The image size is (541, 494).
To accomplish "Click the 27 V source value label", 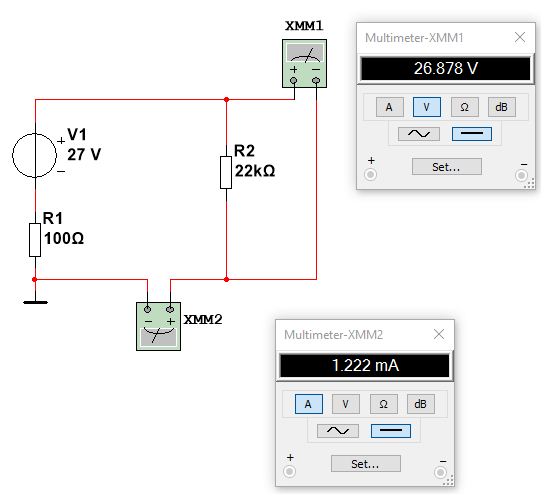I will click(x=84, y=154).
